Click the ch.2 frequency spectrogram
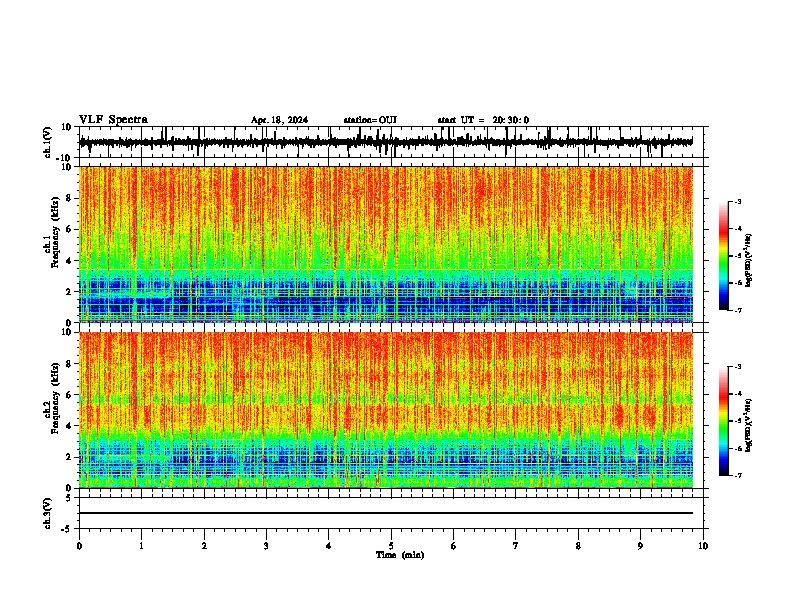 [386, 410]
